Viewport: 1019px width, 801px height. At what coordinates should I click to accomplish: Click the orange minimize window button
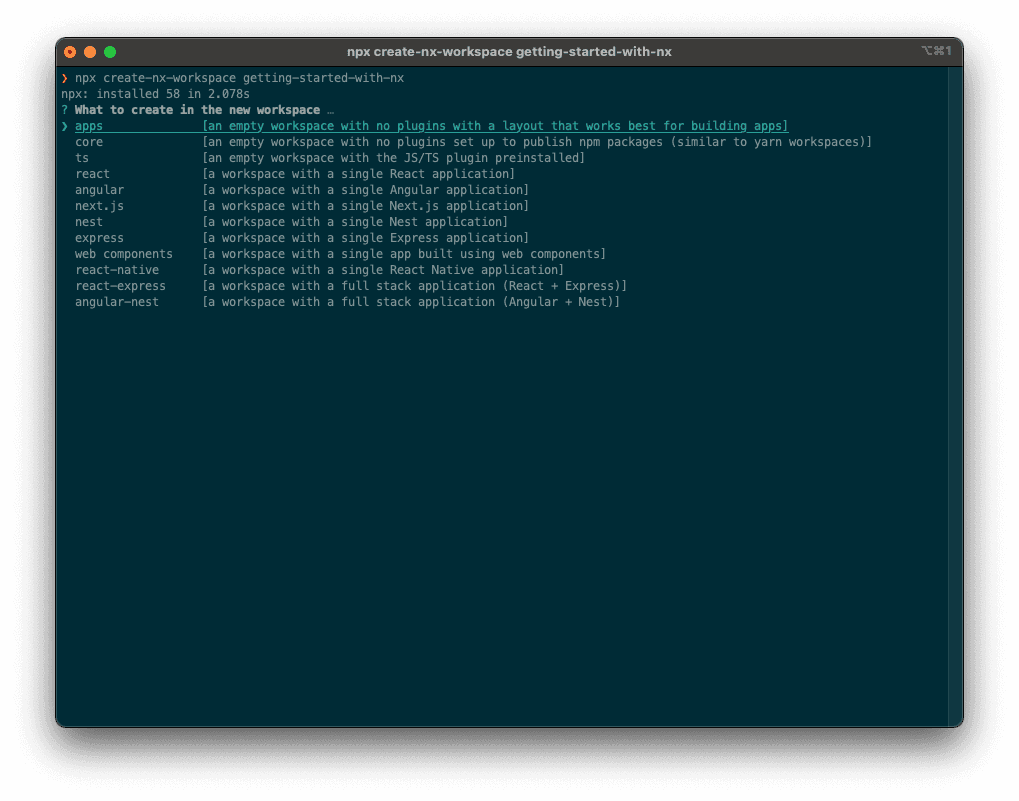click(90, 52)
